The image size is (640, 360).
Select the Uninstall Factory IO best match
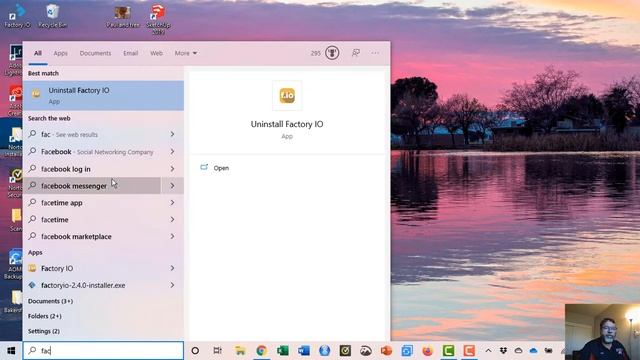pos(103,96)
